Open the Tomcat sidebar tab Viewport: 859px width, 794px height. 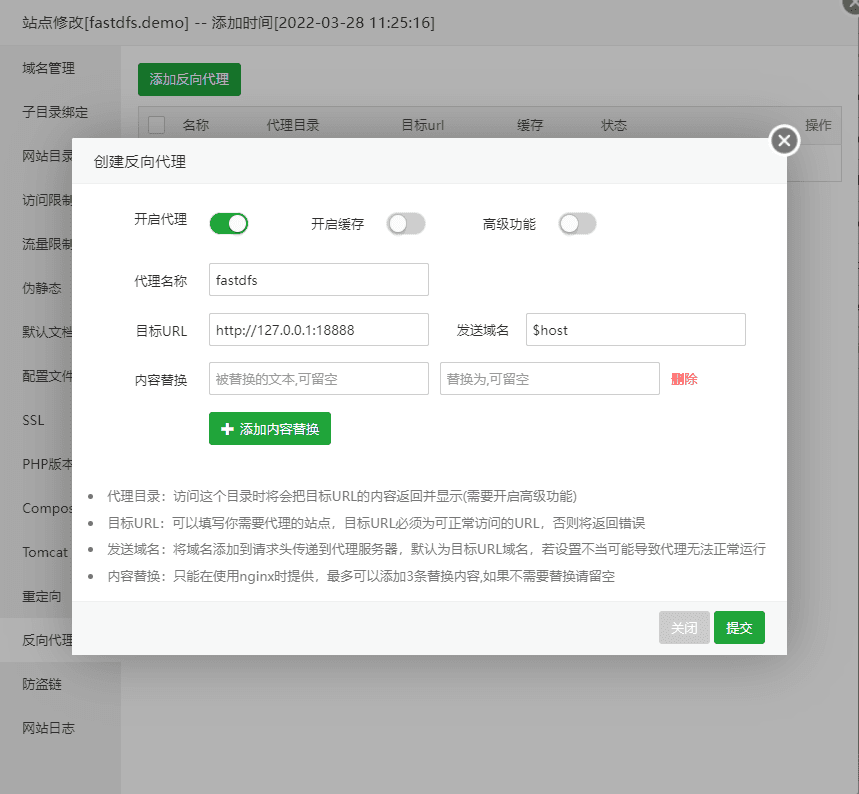coord(36,552)
